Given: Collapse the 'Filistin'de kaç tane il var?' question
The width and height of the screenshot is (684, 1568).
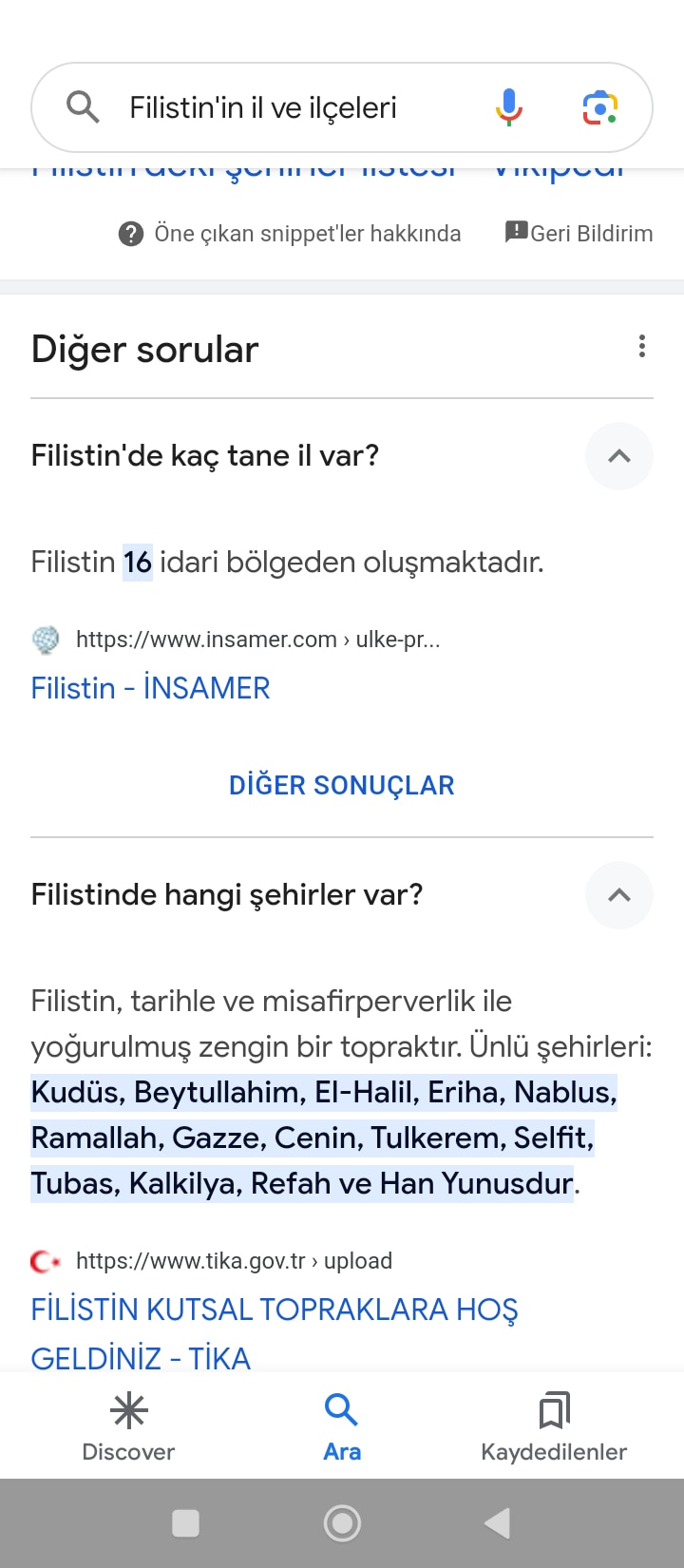Looking at the screenshot, I should [x=619, y=456].
